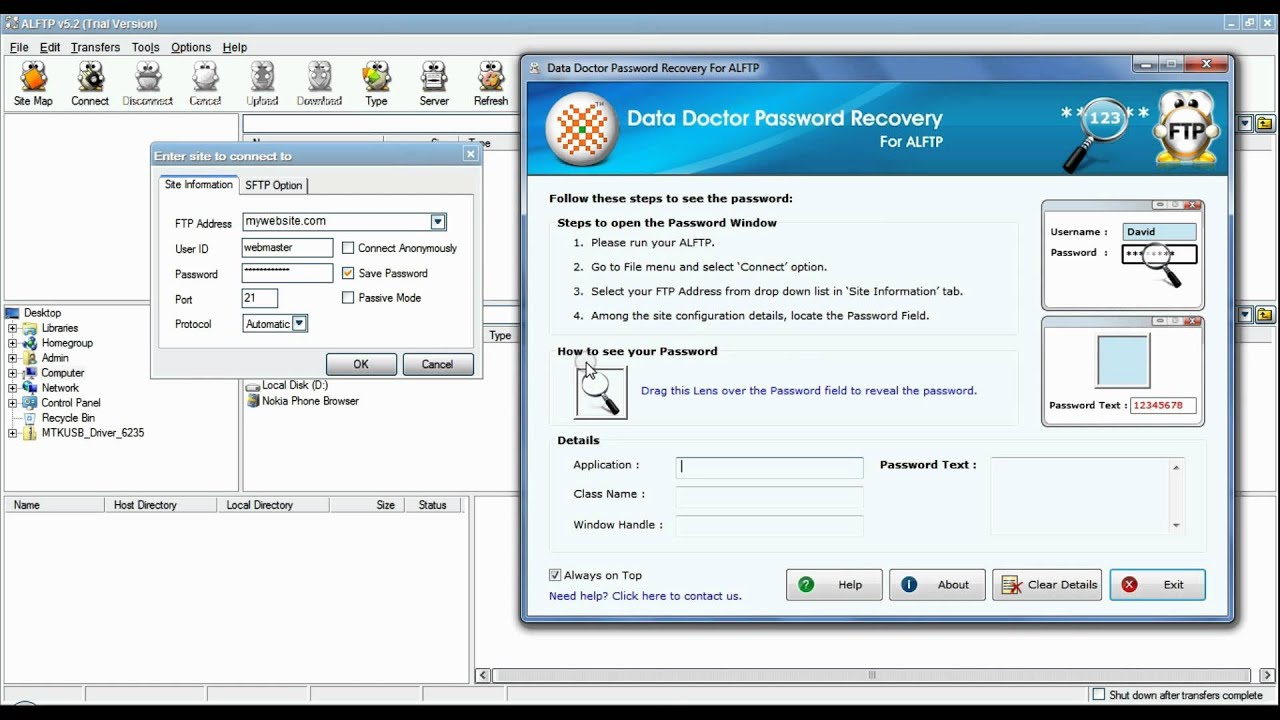Click OK in the connect dialog
1280x720 pixels.
(361, 364)
